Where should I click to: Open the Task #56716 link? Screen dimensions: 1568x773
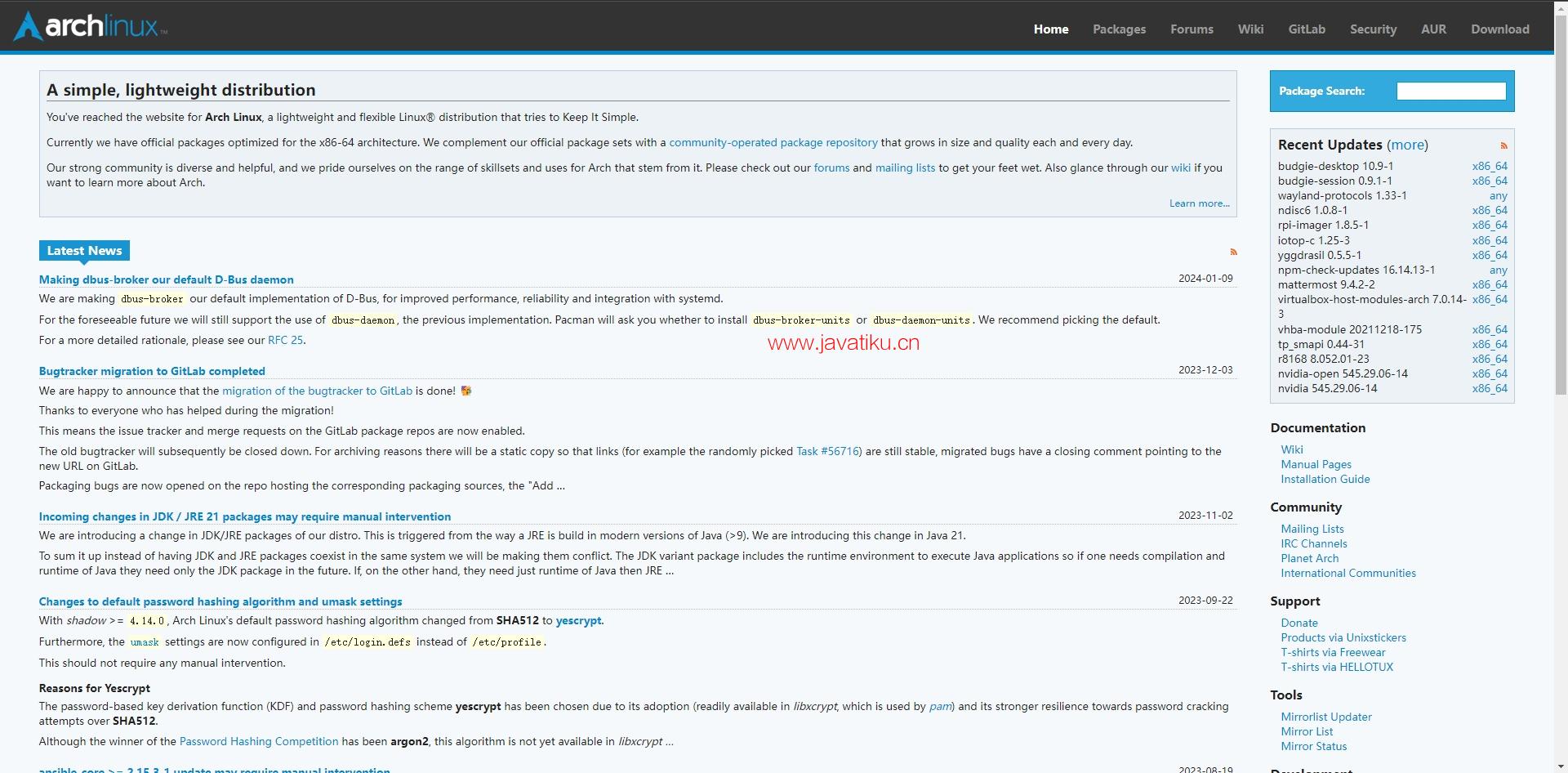click(x=827, y=451)
